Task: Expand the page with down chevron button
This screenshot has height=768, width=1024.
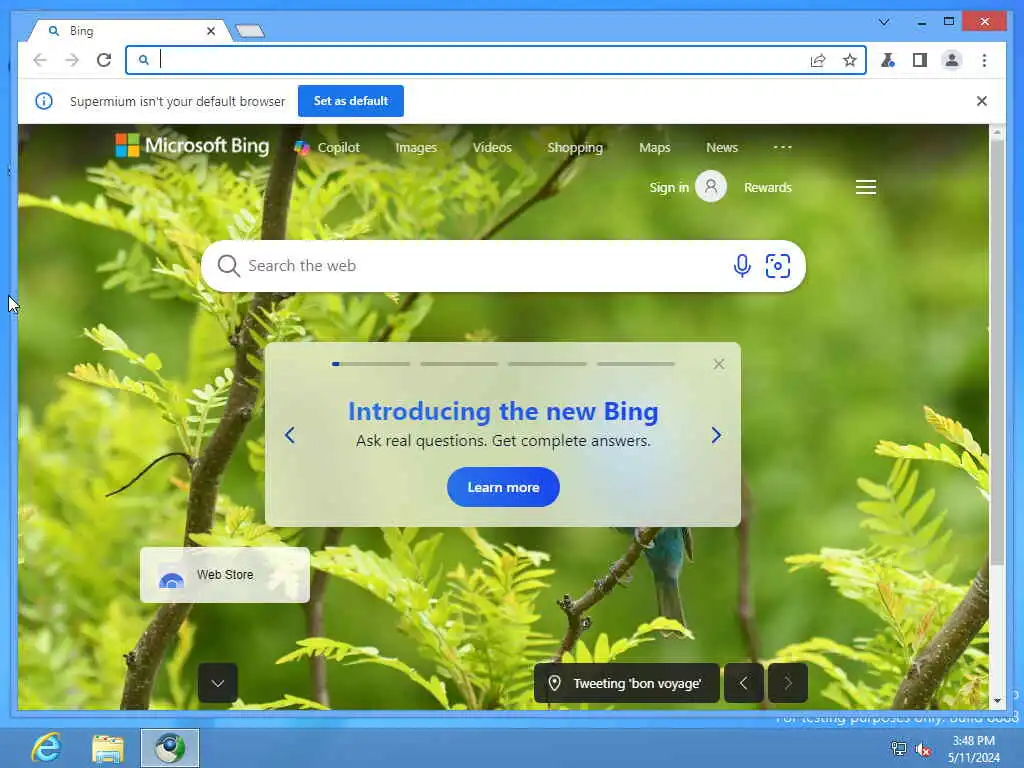Action: click(218, 683)
